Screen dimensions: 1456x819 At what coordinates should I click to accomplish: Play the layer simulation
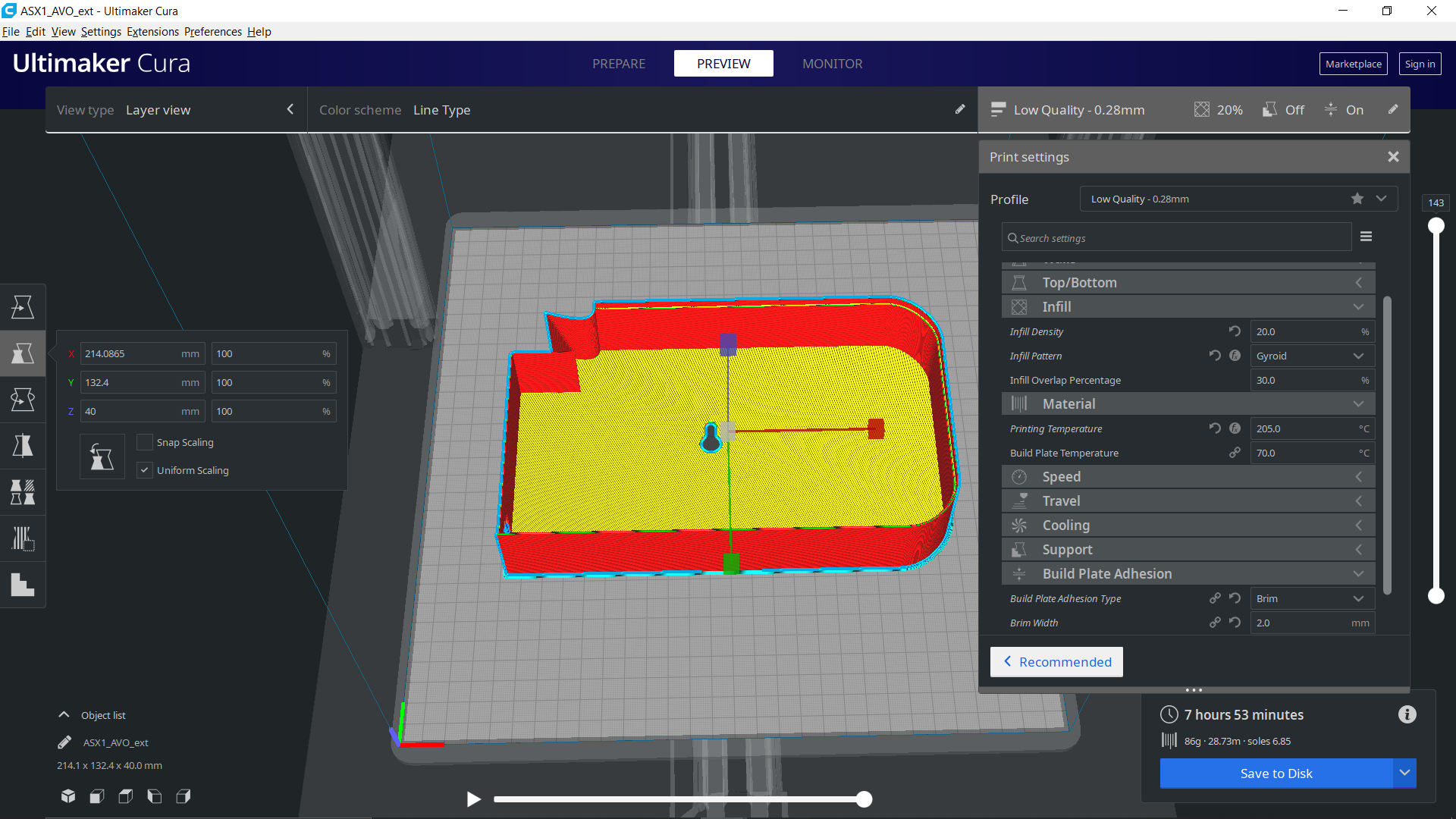pos(474,799)
